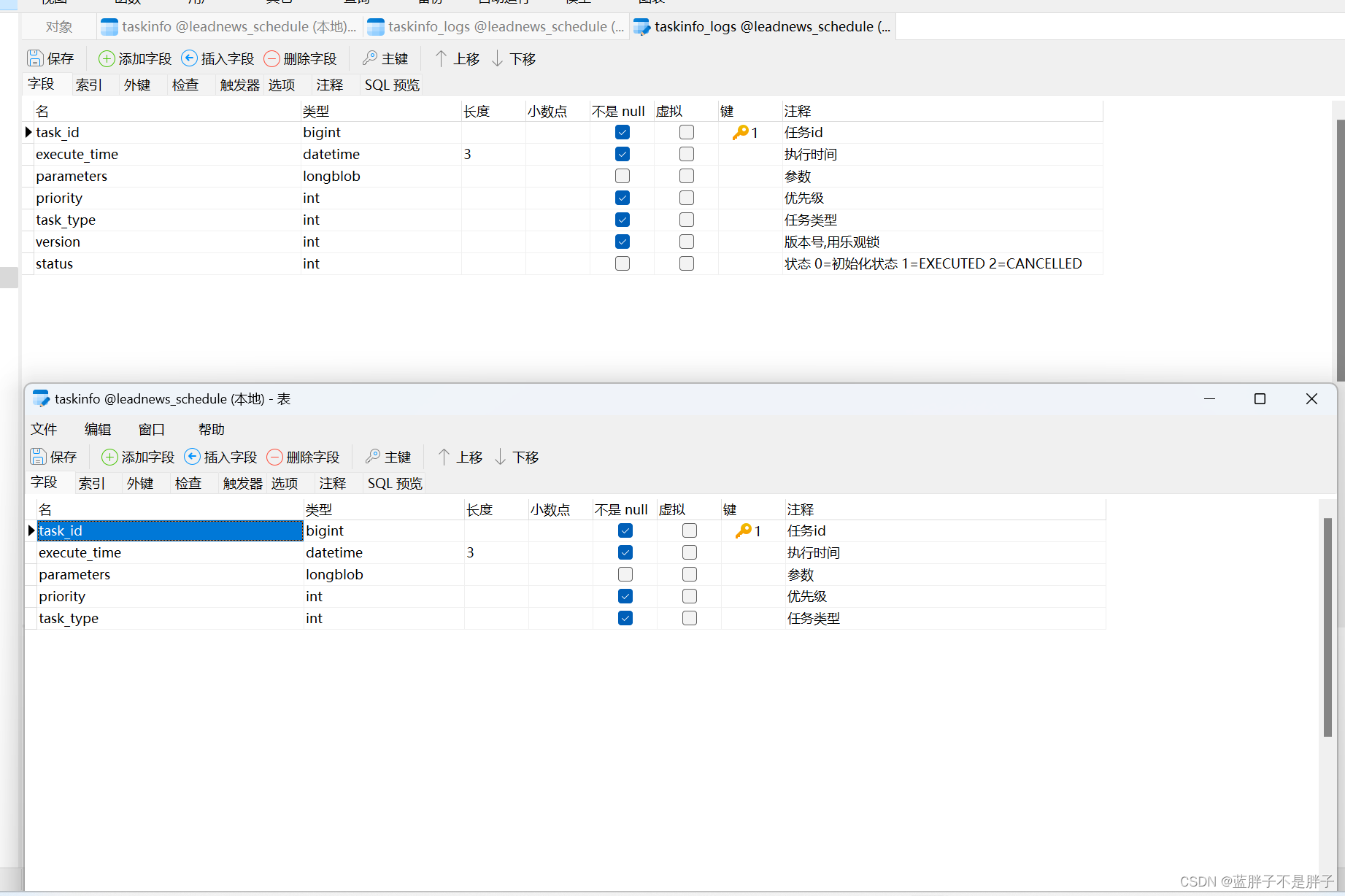Click Delete Field in lower taskinfo window
This screenshot has height=896, width=1345.
coord(303,457)
